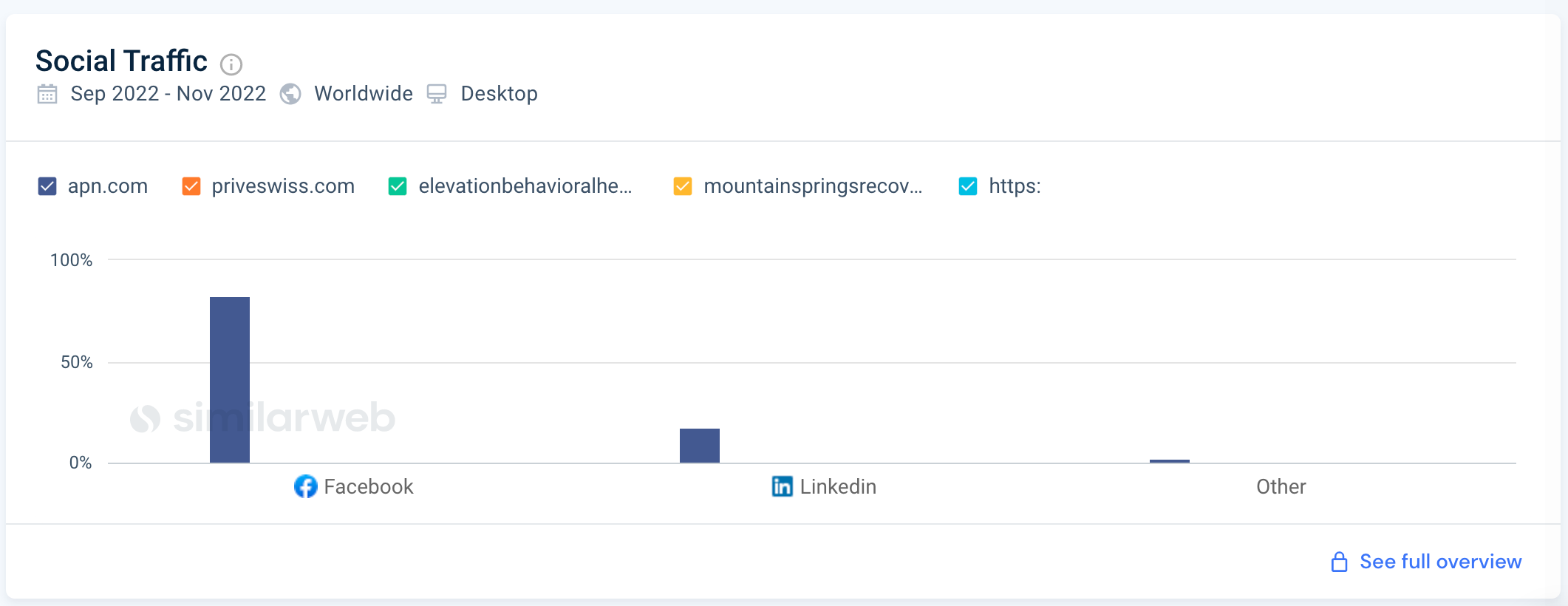The image size is (1568, 606).
Task: Toggle the priveswiss.com checkbox
Action: coord(191,186)
